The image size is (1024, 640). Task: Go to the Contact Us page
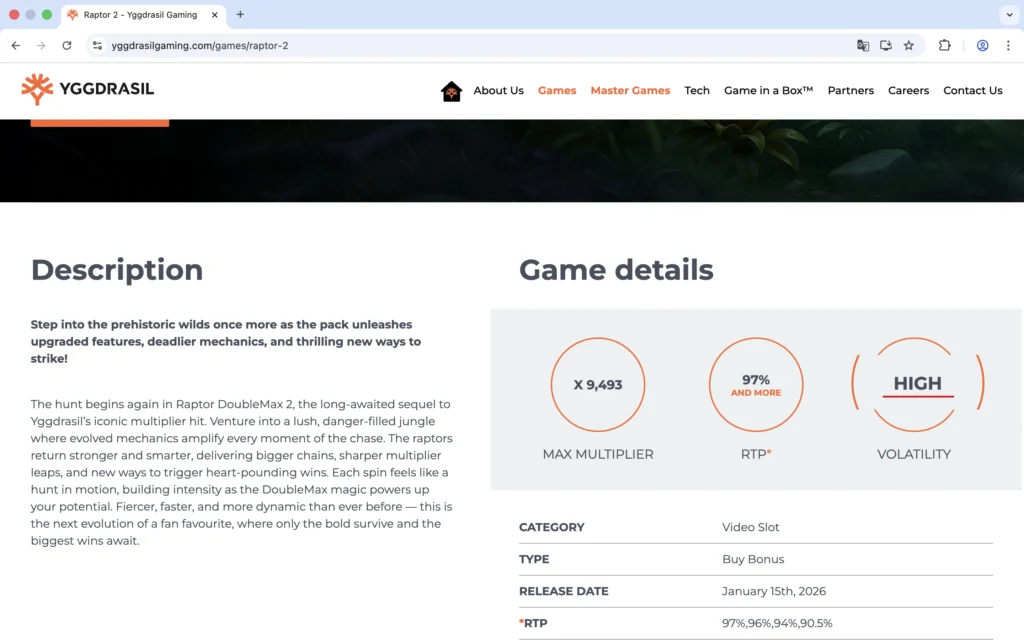[x=972, y=91]
